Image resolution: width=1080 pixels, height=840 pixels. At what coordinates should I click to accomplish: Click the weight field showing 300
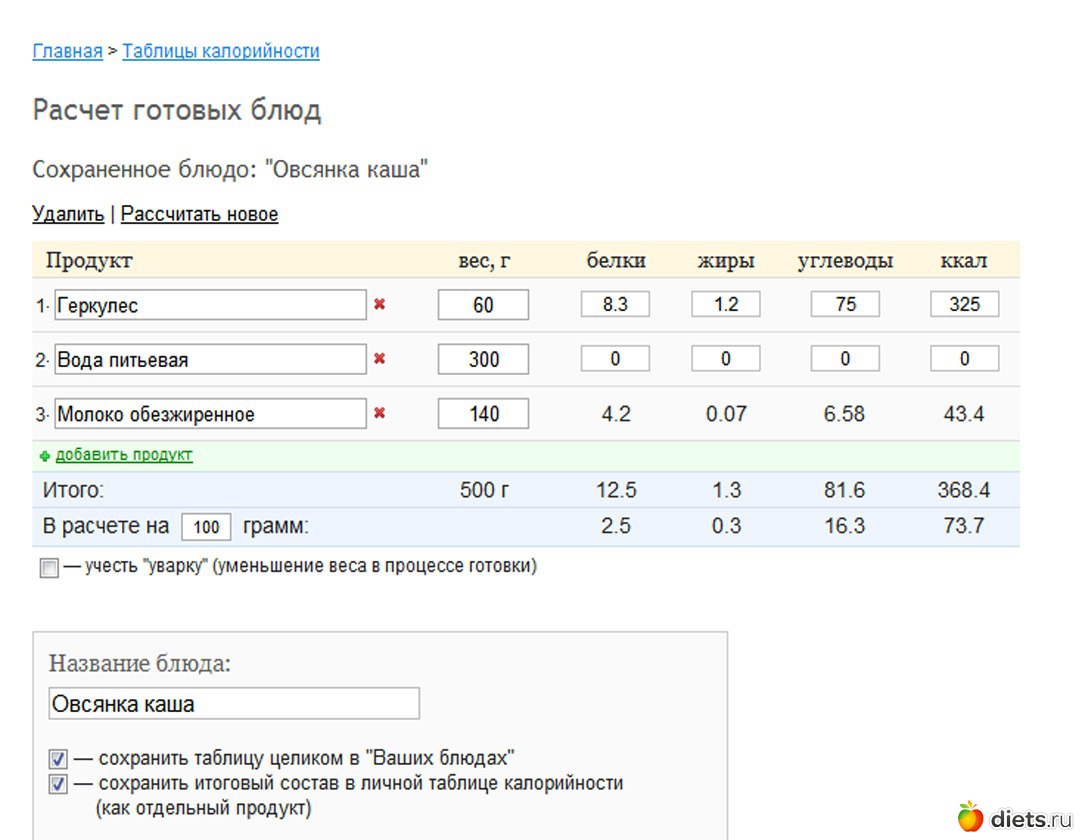point(483,359)
